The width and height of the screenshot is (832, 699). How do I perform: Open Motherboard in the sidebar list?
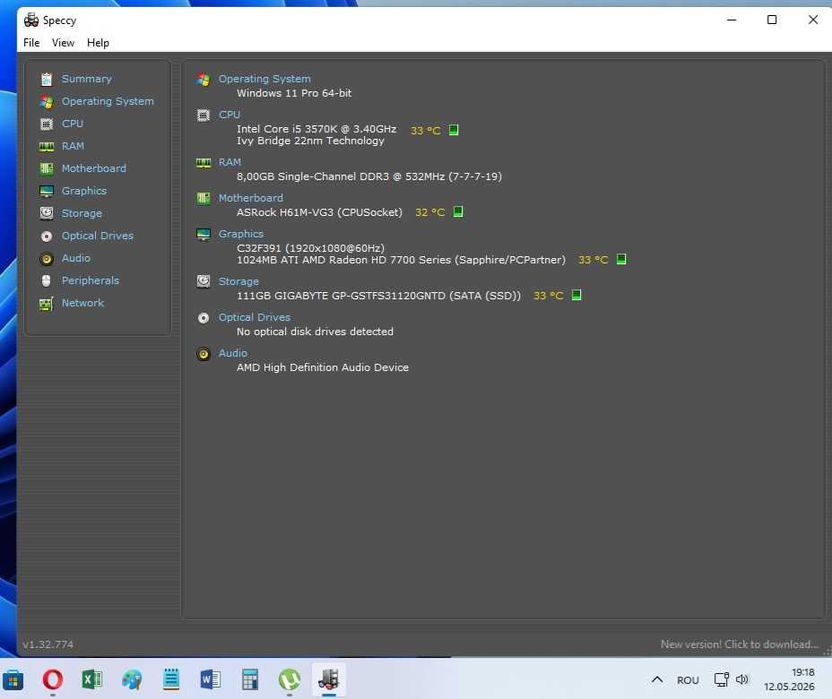(x=94, y=169)
